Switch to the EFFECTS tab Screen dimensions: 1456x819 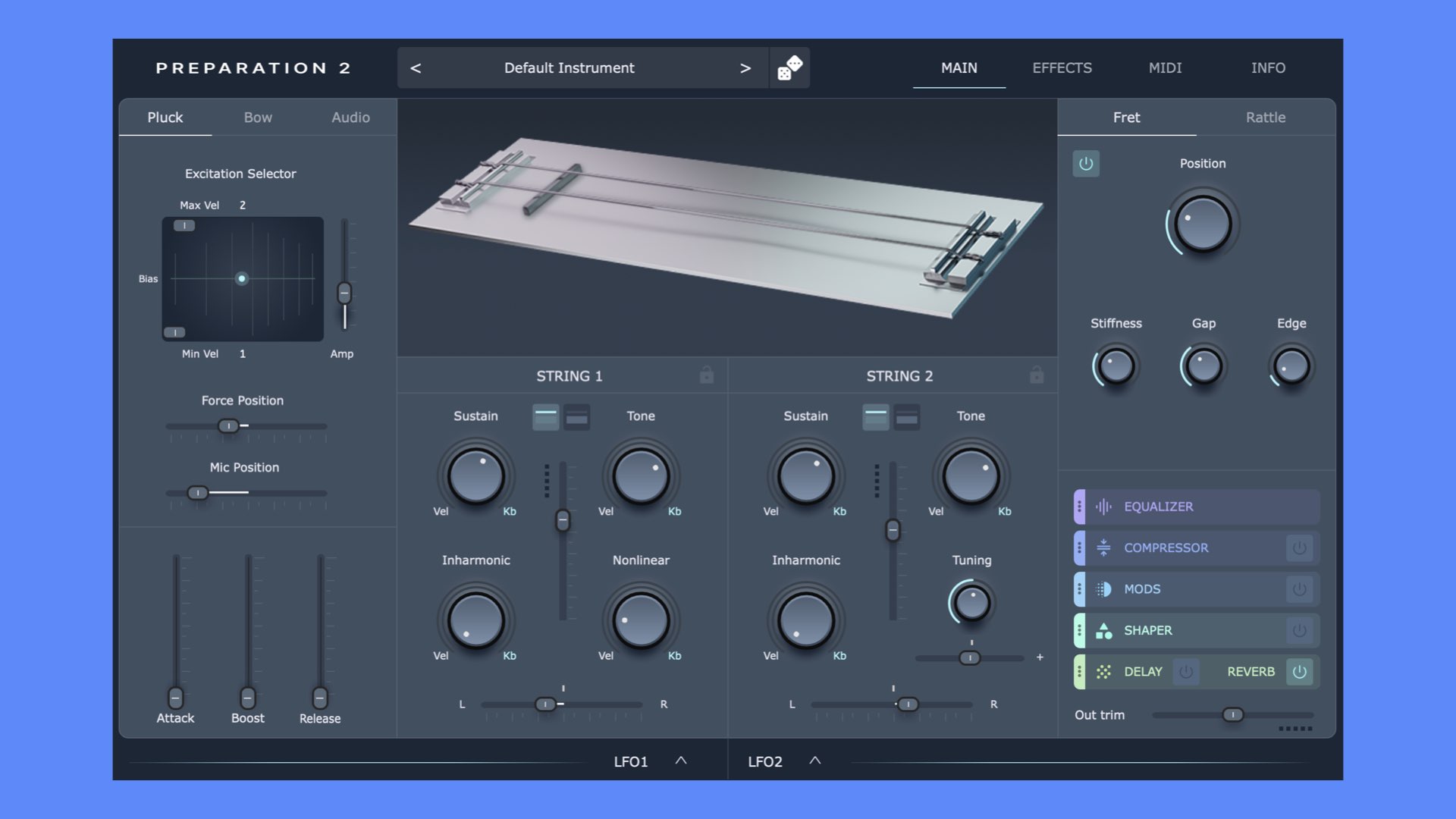[x=1062, y=68]
